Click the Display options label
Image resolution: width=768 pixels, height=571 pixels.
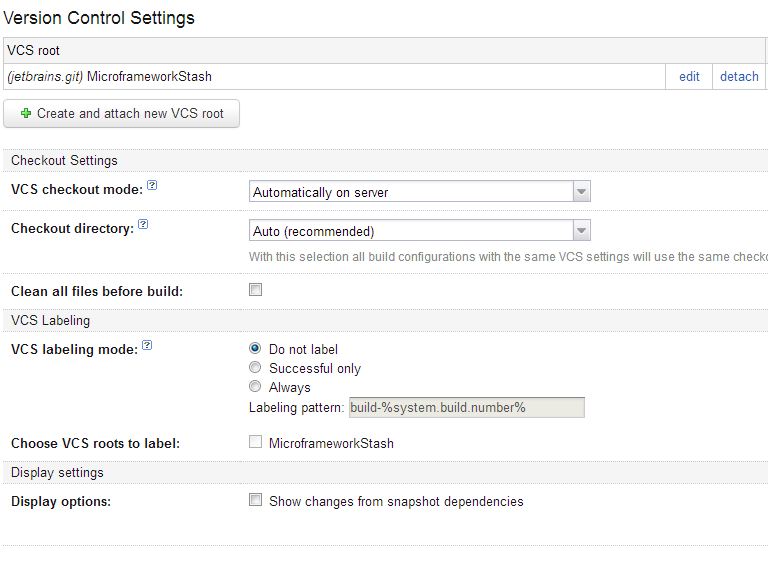61,501
